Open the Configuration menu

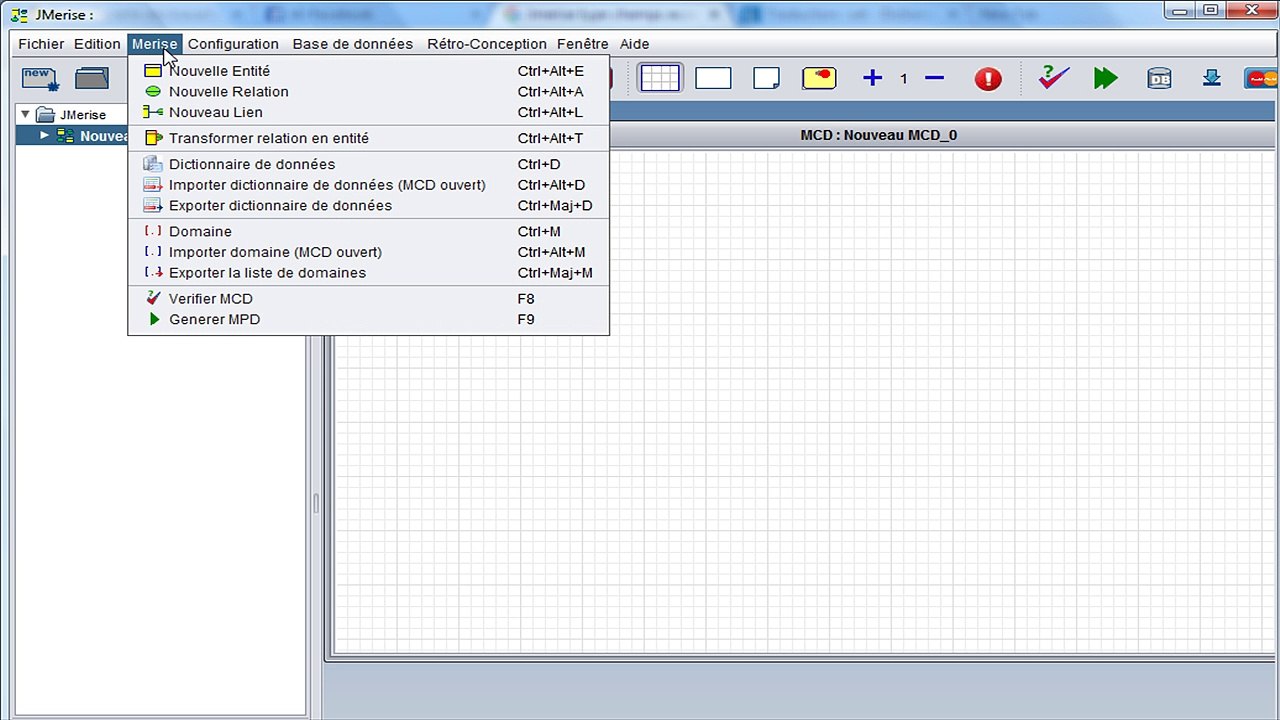[233, 44]
